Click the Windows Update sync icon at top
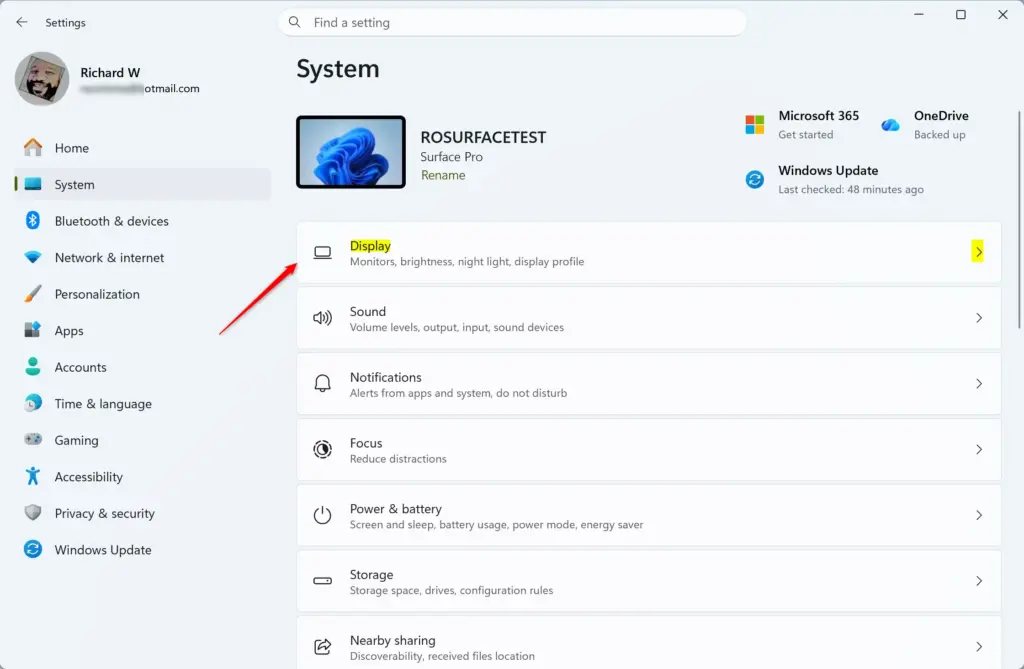This screenshot has height=669, width=1024. (x=755, y=179)
